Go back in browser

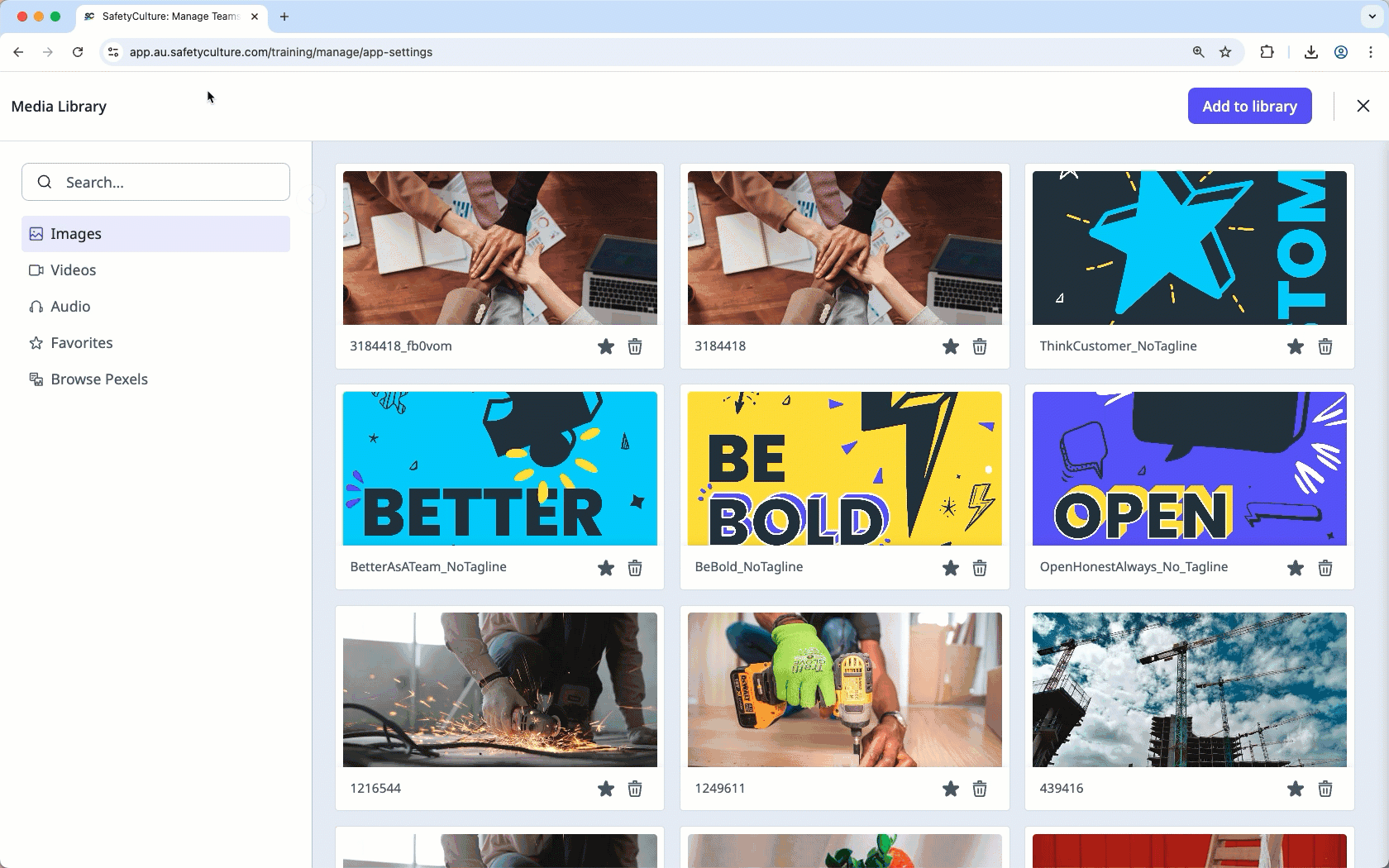click(18, 52)
